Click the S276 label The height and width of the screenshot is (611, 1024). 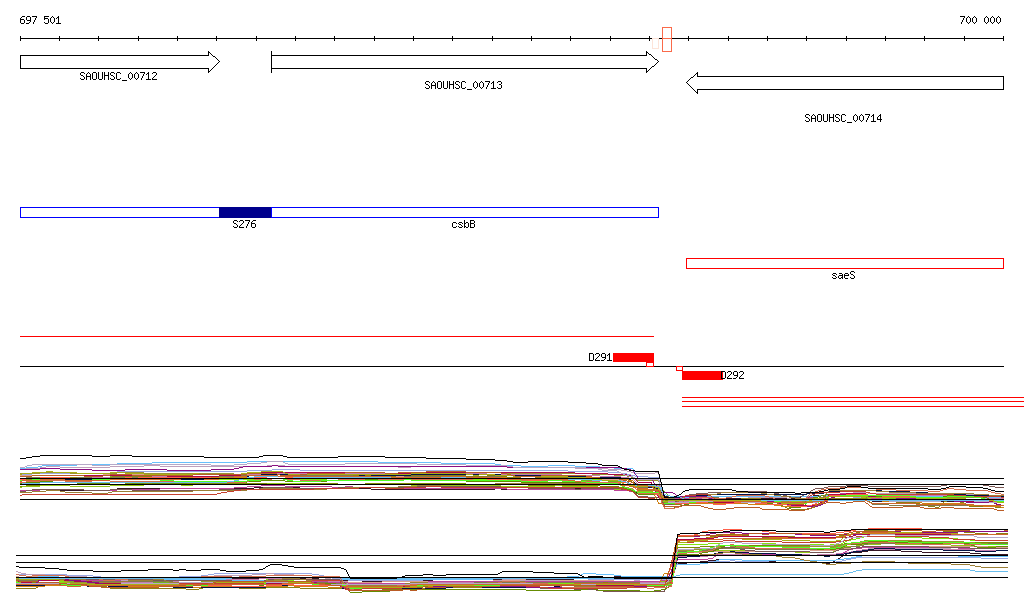click(x=244, y=225)
